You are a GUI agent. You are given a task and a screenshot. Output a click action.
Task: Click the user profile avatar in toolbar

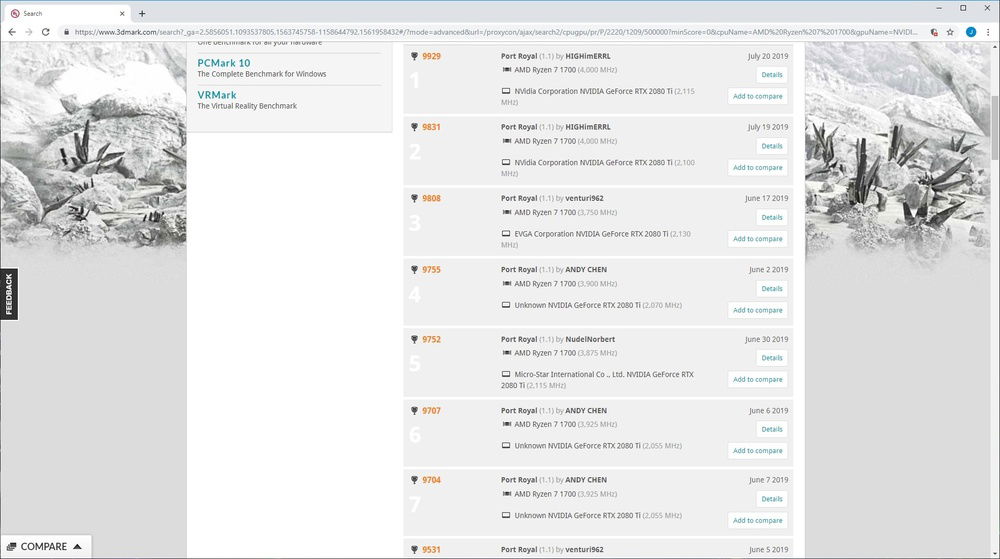(970, 32)
